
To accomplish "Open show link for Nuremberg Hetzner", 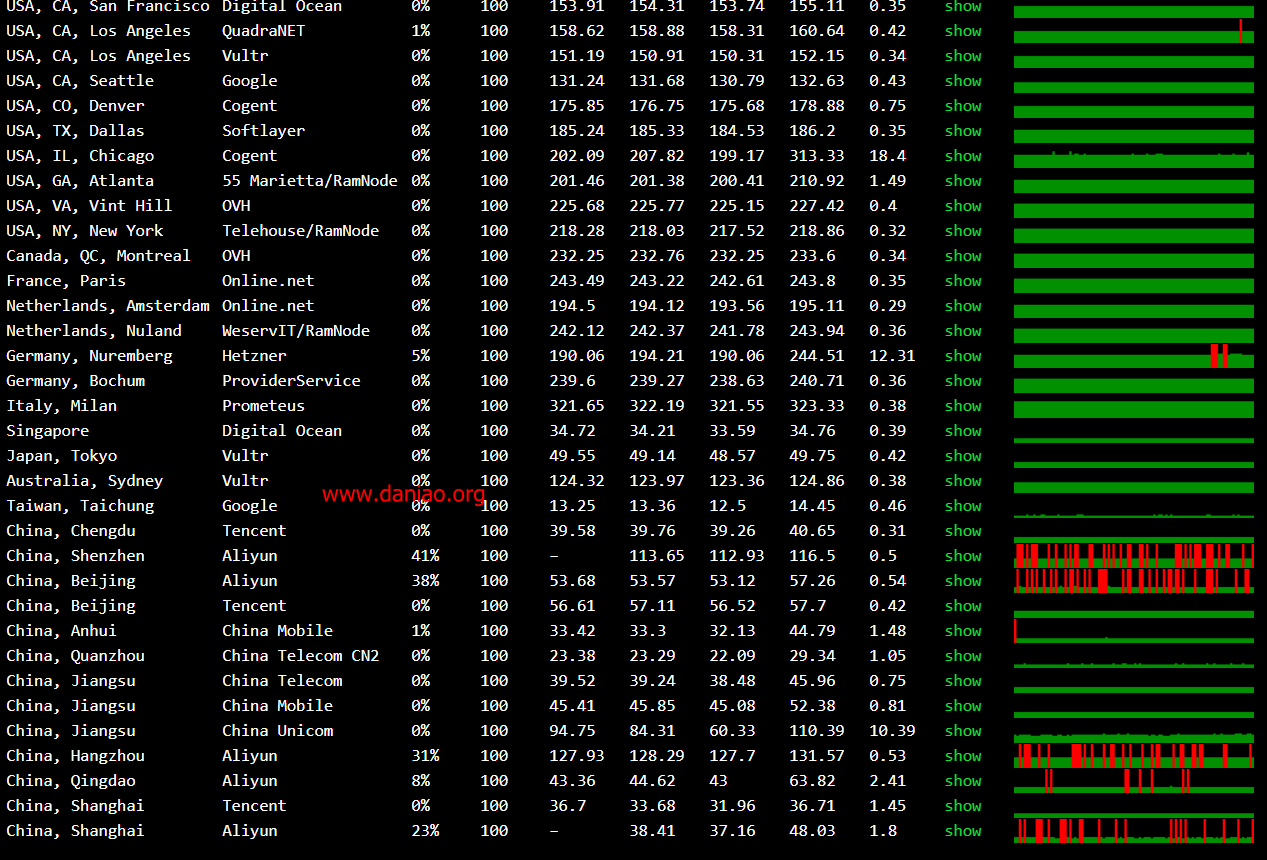I will [963, 356].
